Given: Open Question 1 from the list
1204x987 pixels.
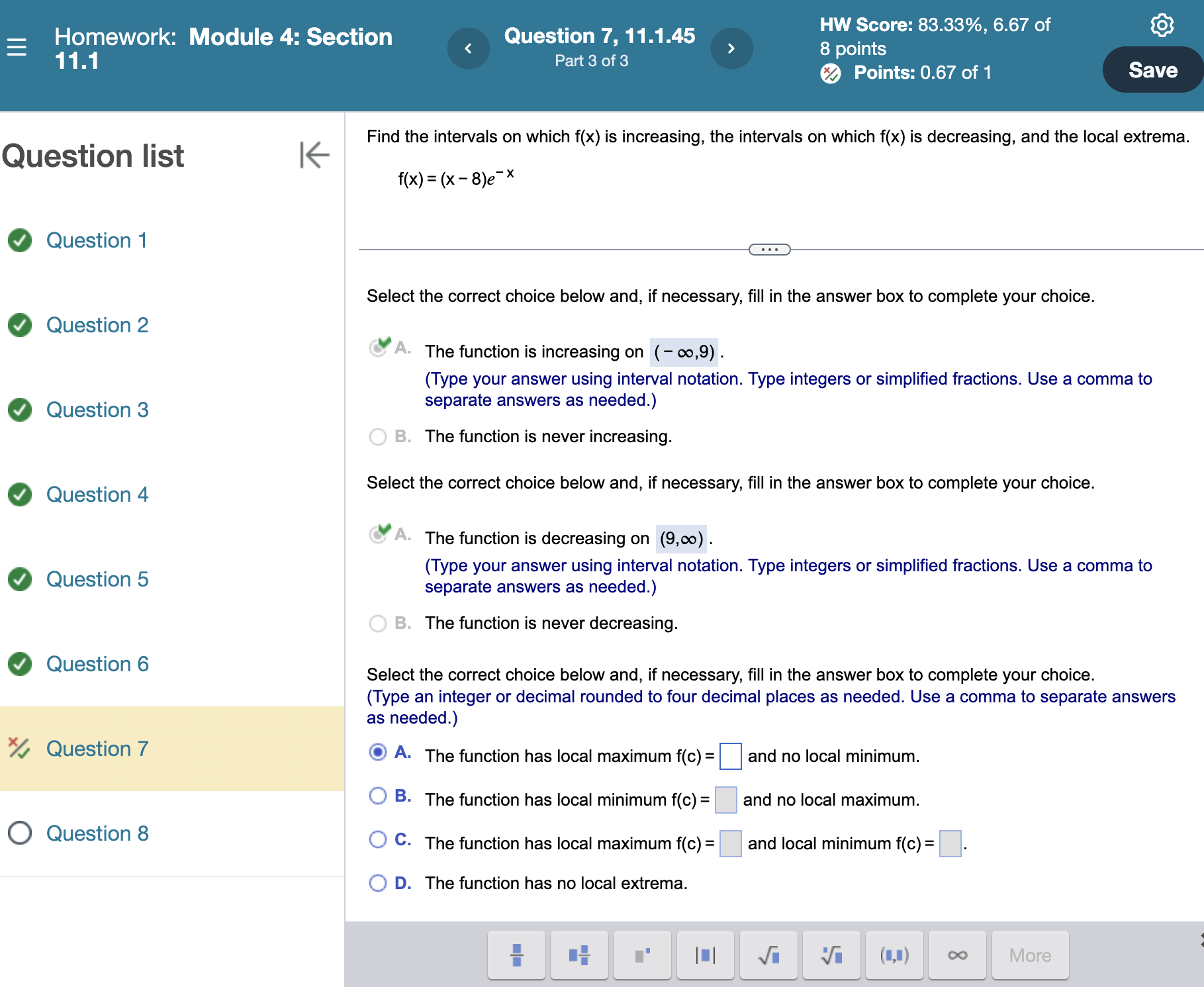Looking at the screenshot, I should click(x=97, y=240).
